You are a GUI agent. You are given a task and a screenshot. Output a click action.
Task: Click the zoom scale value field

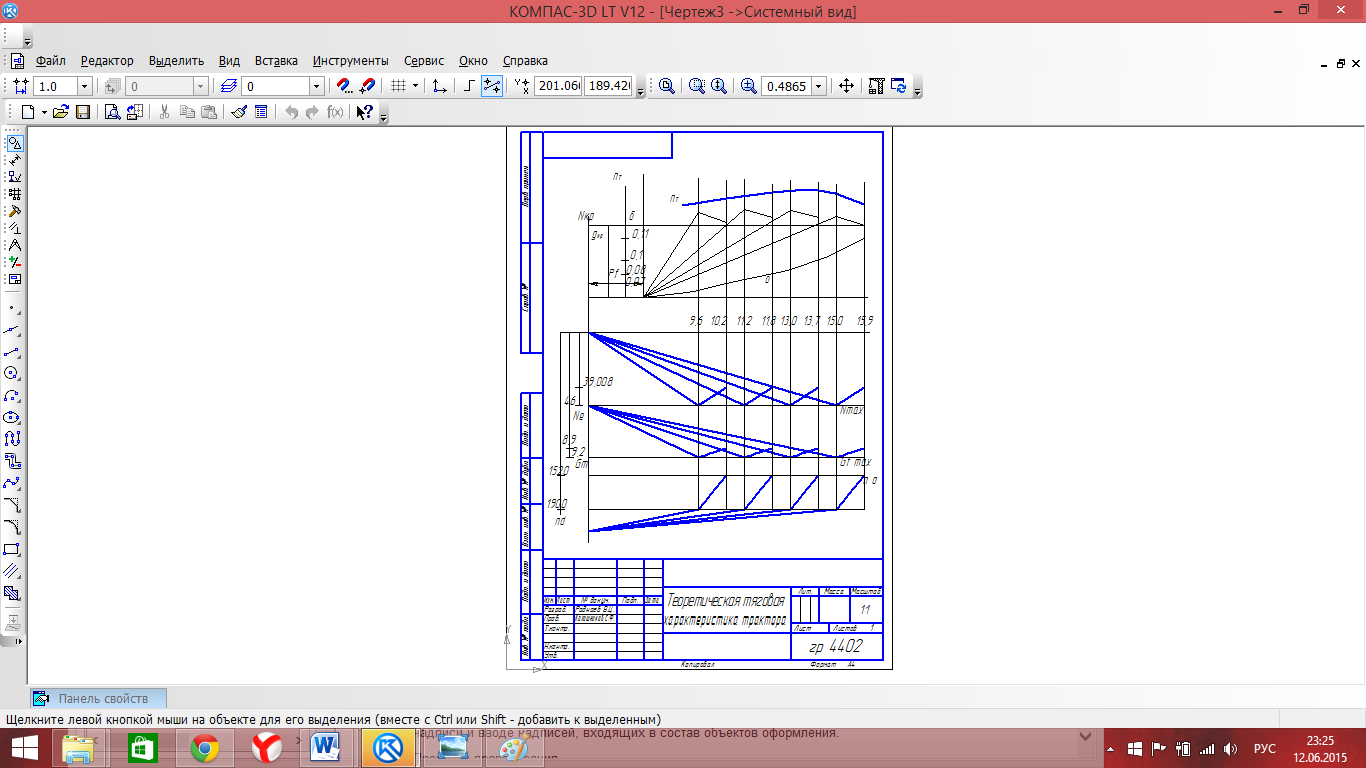coord(786,86)
